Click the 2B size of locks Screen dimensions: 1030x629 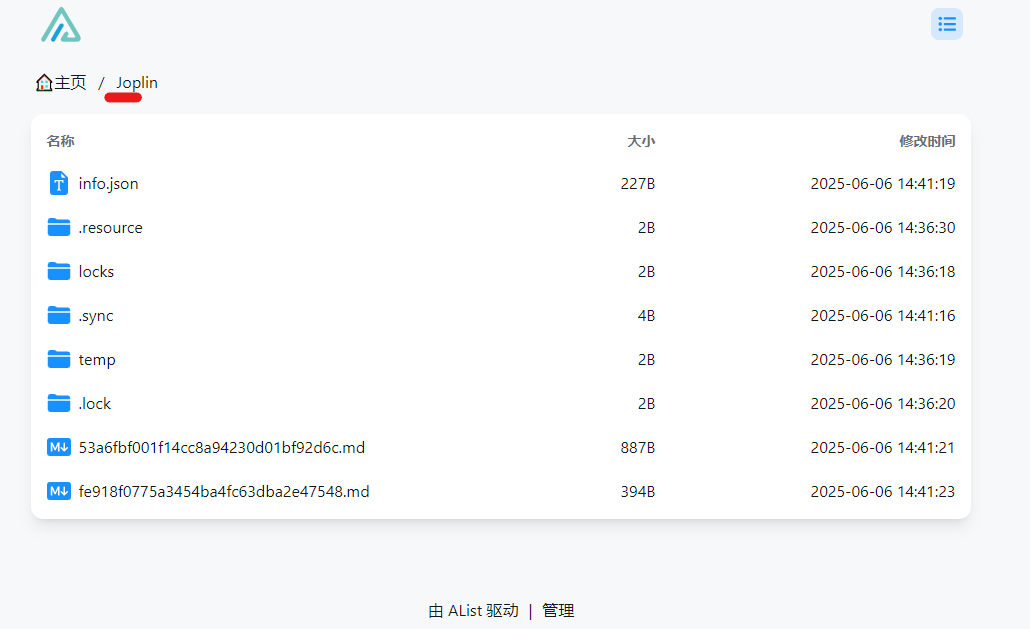click(x=646, y=271)
